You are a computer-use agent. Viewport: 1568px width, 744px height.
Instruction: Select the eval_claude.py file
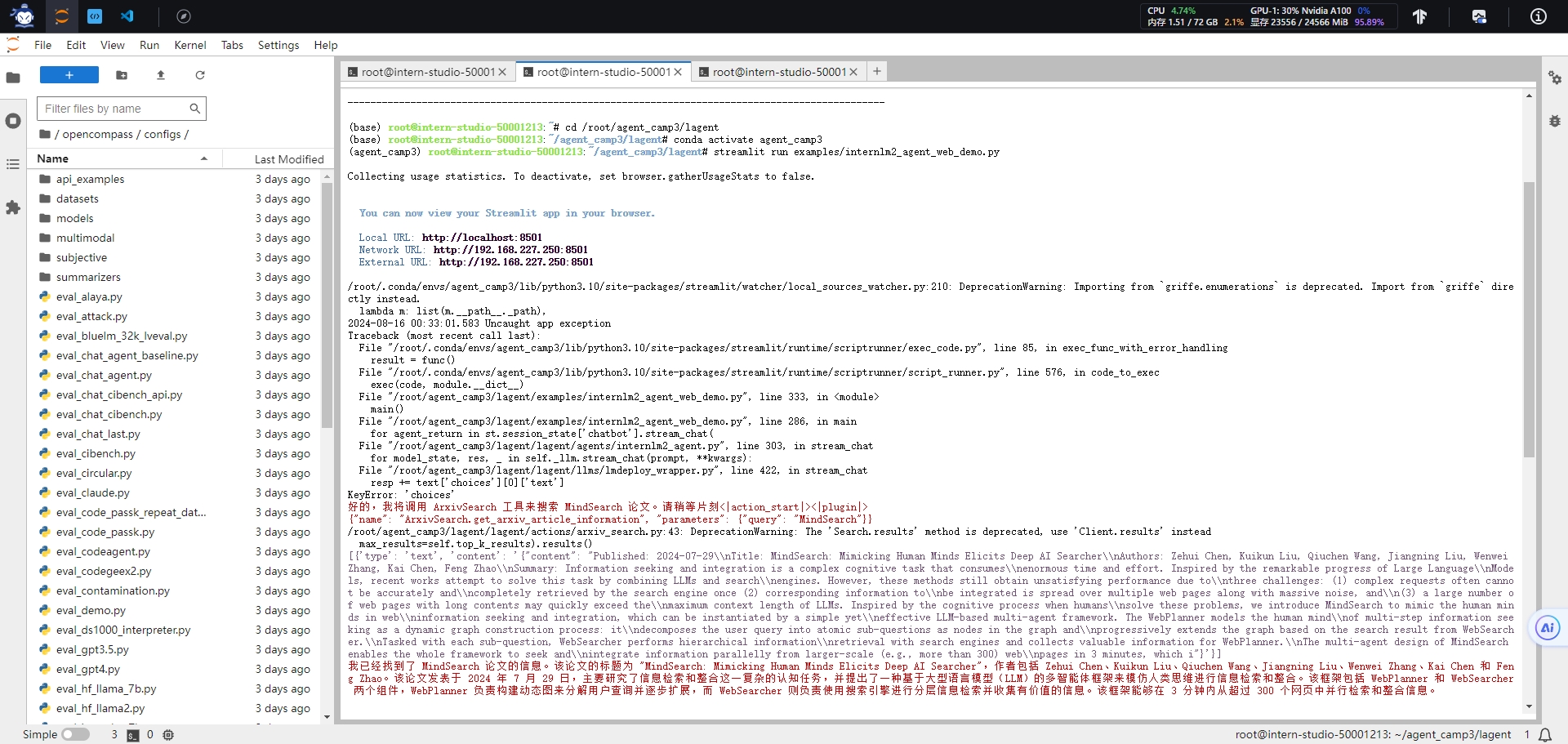pos(180,492)
